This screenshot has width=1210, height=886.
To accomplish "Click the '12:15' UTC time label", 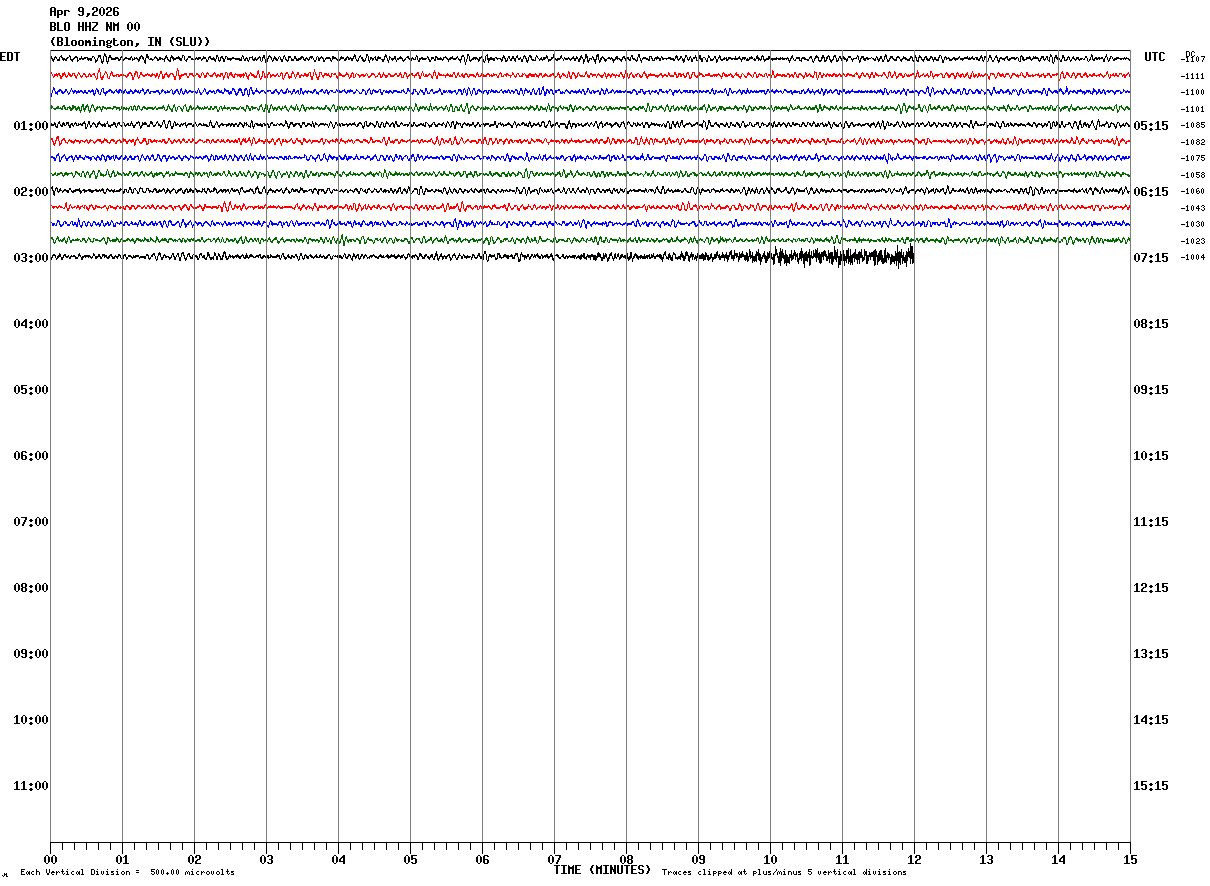I will 1151,588.
